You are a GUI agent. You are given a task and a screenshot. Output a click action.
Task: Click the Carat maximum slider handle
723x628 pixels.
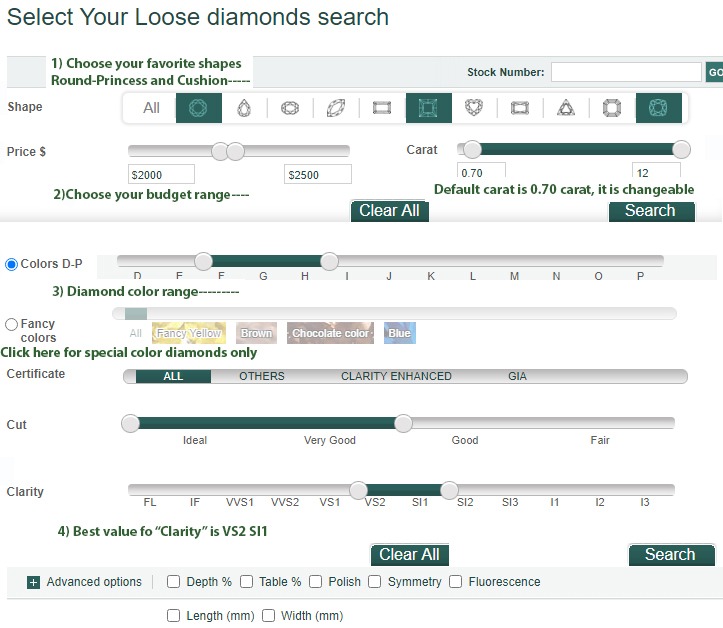[x=682, y=149]
